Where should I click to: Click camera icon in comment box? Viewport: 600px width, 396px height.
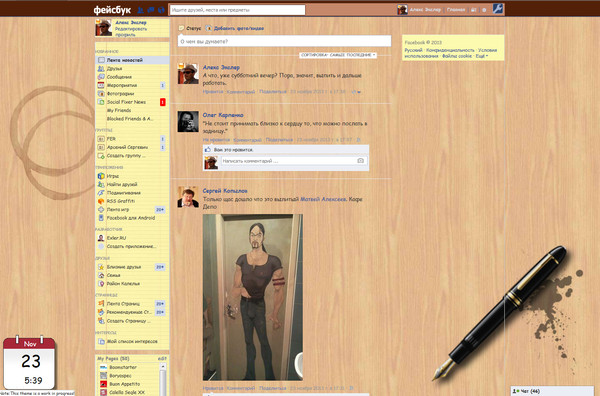360,161
